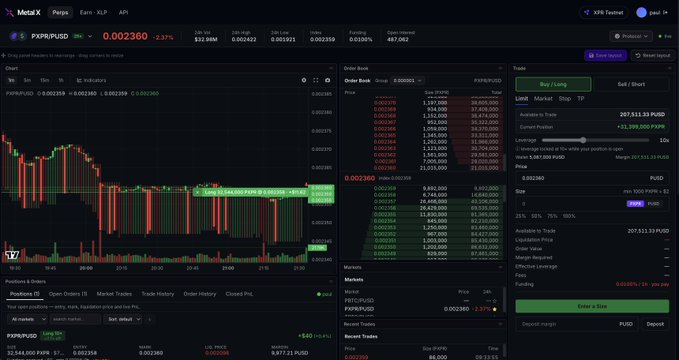Viewport: 679px width, 360px height.
Task: Open the Earn · XLP navigation tab
Action: [94, 13]
